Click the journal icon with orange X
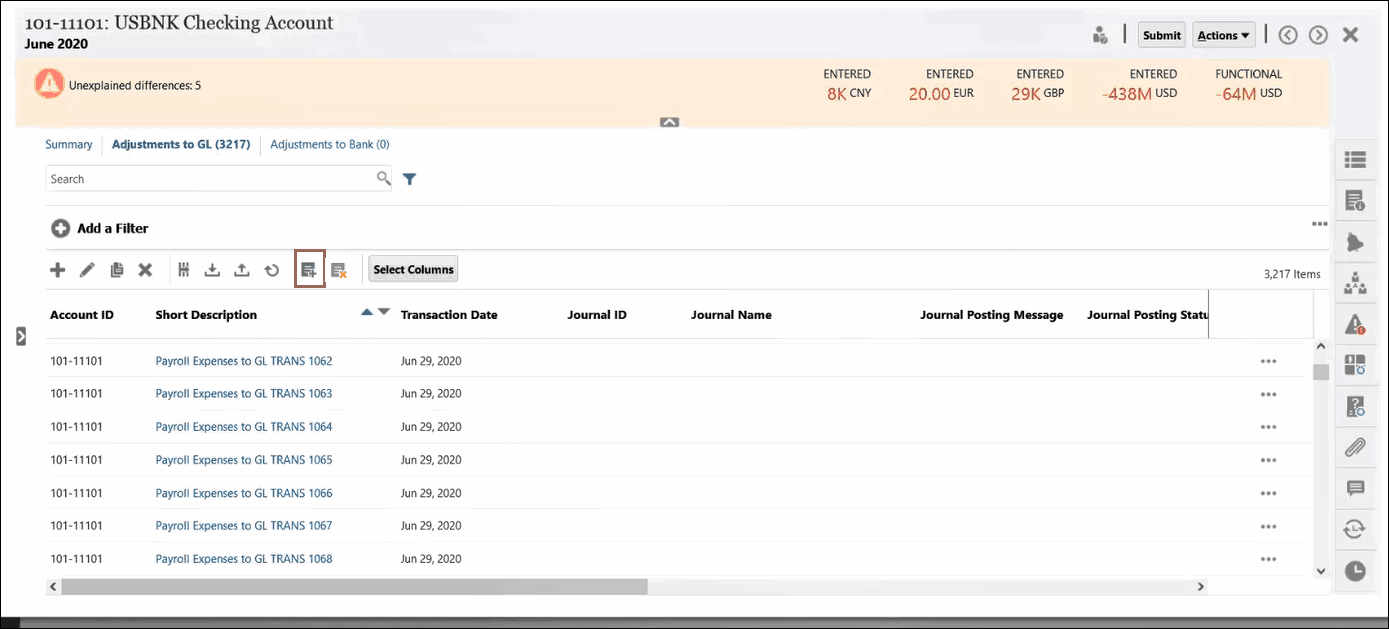This screenshot has width=1389, height=629. tap(339, 270)
